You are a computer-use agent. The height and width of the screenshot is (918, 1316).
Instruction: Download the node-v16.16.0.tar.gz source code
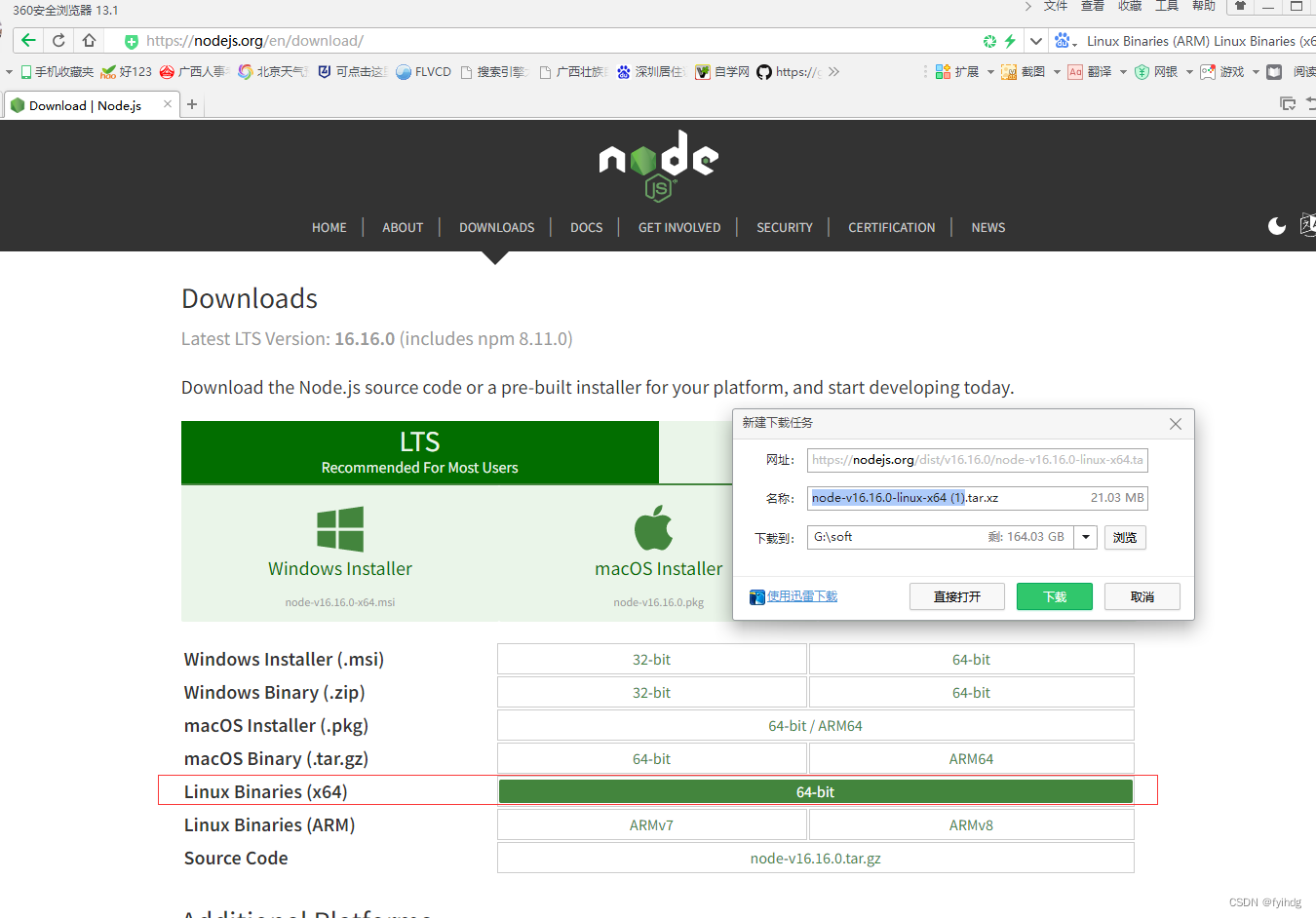(x=816, y=858)
